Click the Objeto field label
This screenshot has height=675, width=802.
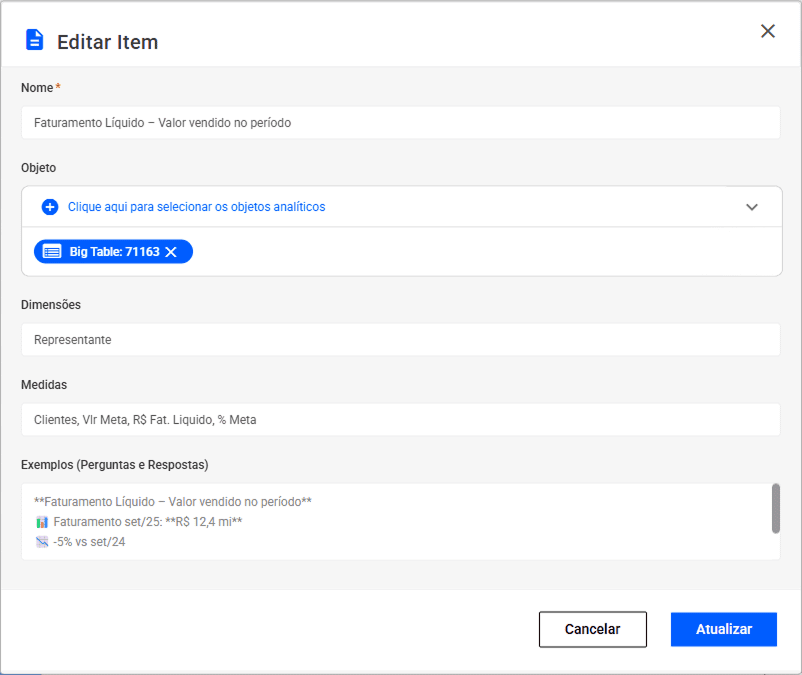tap(39, 168)
